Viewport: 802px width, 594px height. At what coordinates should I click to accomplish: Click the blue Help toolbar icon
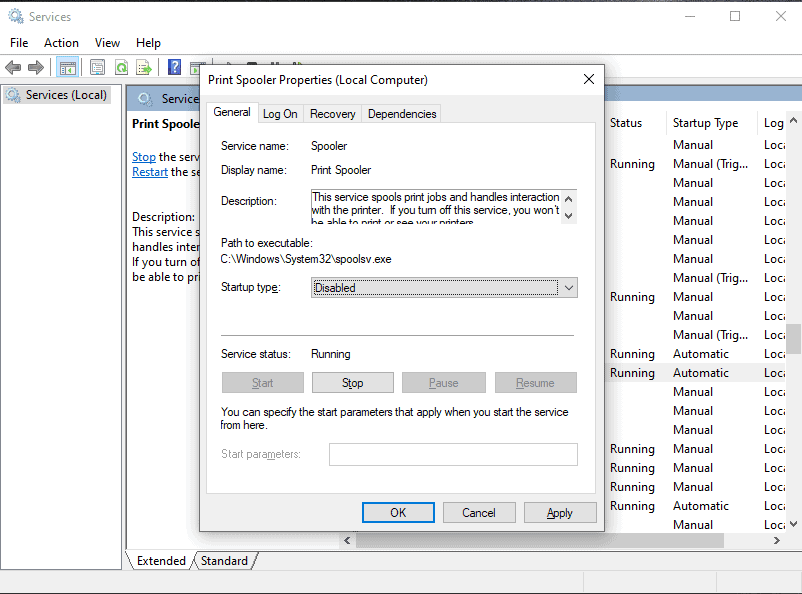(x=174, y=68)
